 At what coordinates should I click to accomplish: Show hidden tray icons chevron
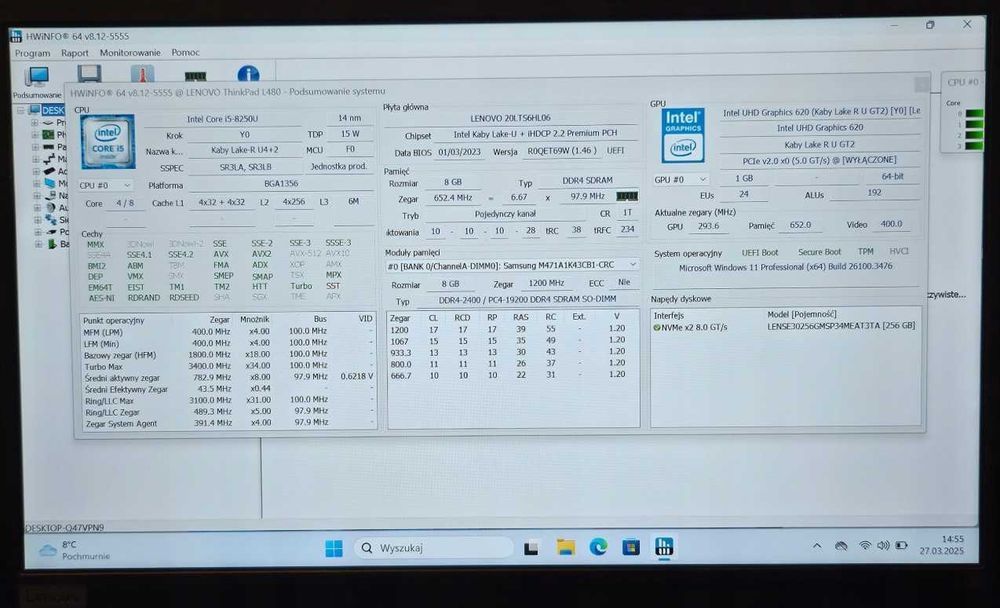(817, 545)
